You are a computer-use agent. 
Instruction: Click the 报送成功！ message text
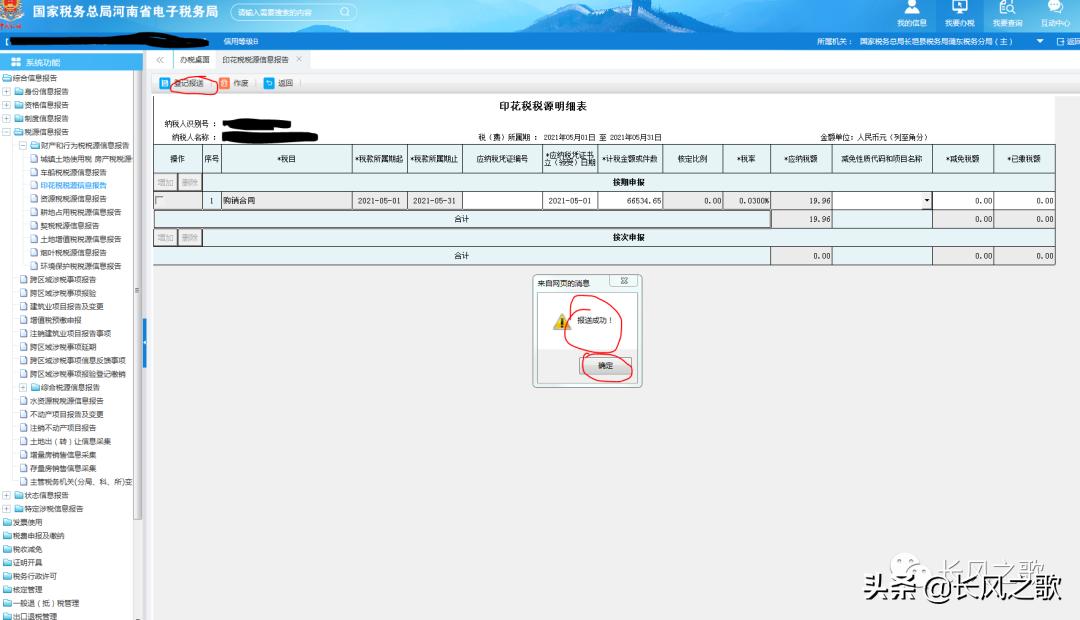coord(594,320)
